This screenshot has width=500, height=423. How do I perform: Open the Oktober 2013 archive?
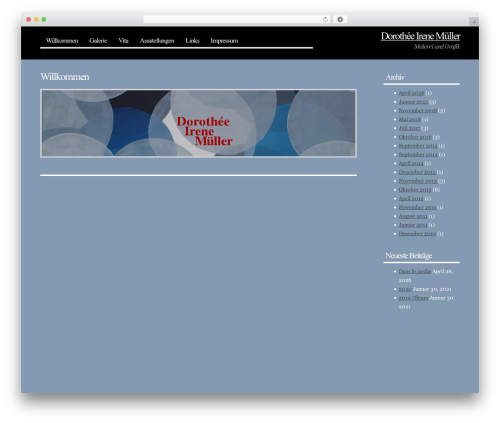click(x=415, y=190)
